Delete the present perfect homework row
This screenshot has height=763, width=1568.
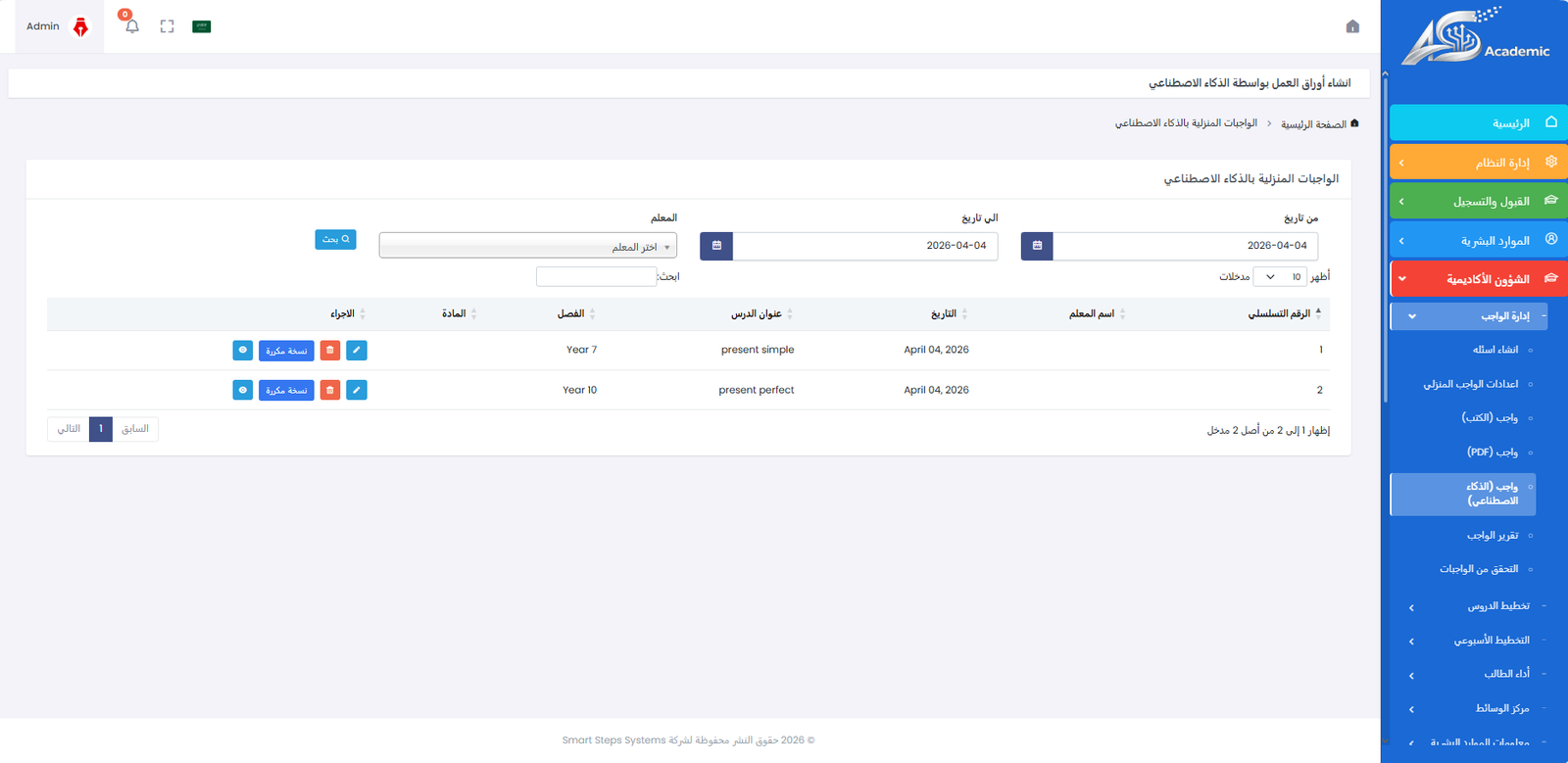330,390
